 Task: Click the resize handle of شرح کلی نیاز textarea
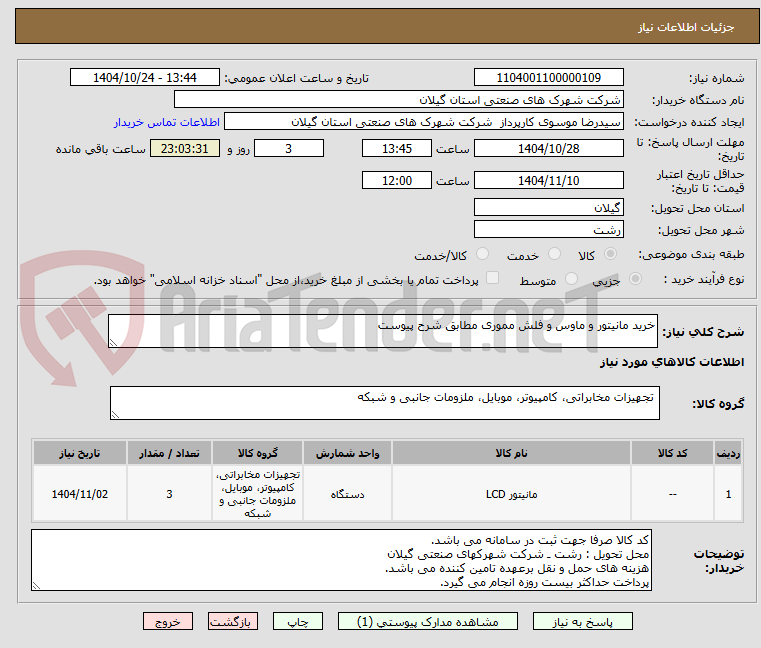click(x=113, y=343)
